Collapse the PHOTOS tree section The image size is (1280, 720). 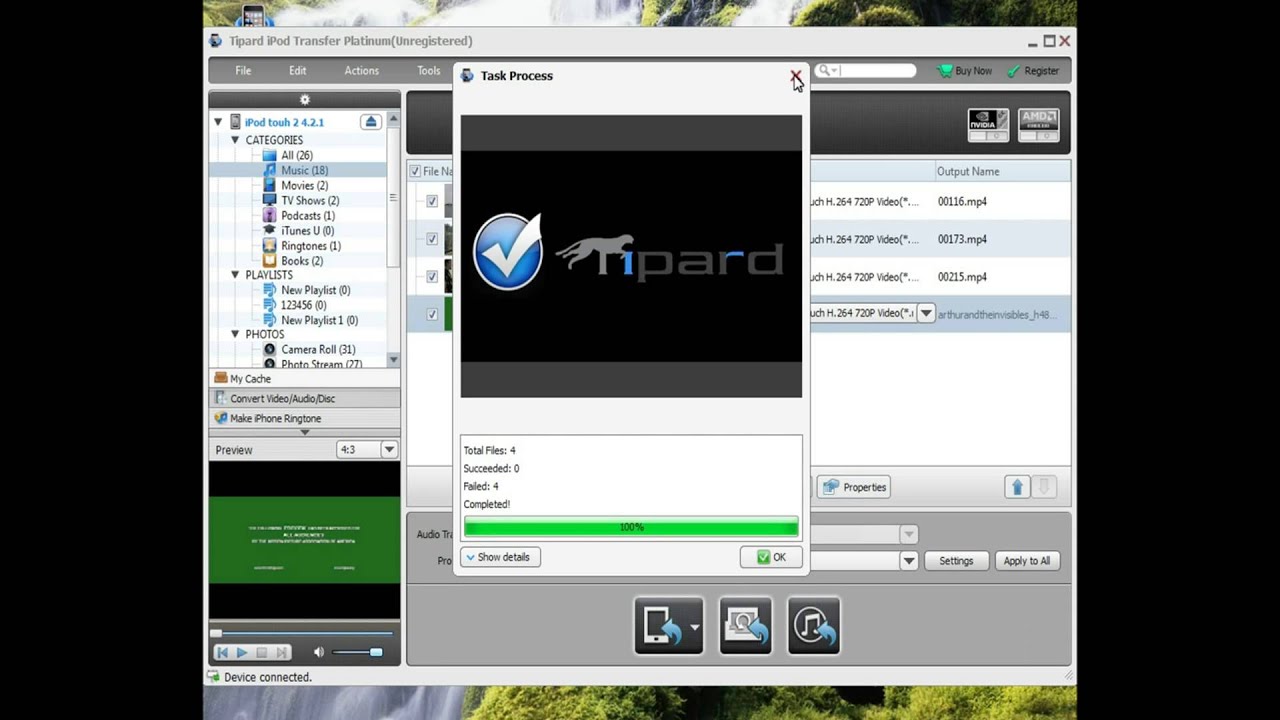(235, 334)
